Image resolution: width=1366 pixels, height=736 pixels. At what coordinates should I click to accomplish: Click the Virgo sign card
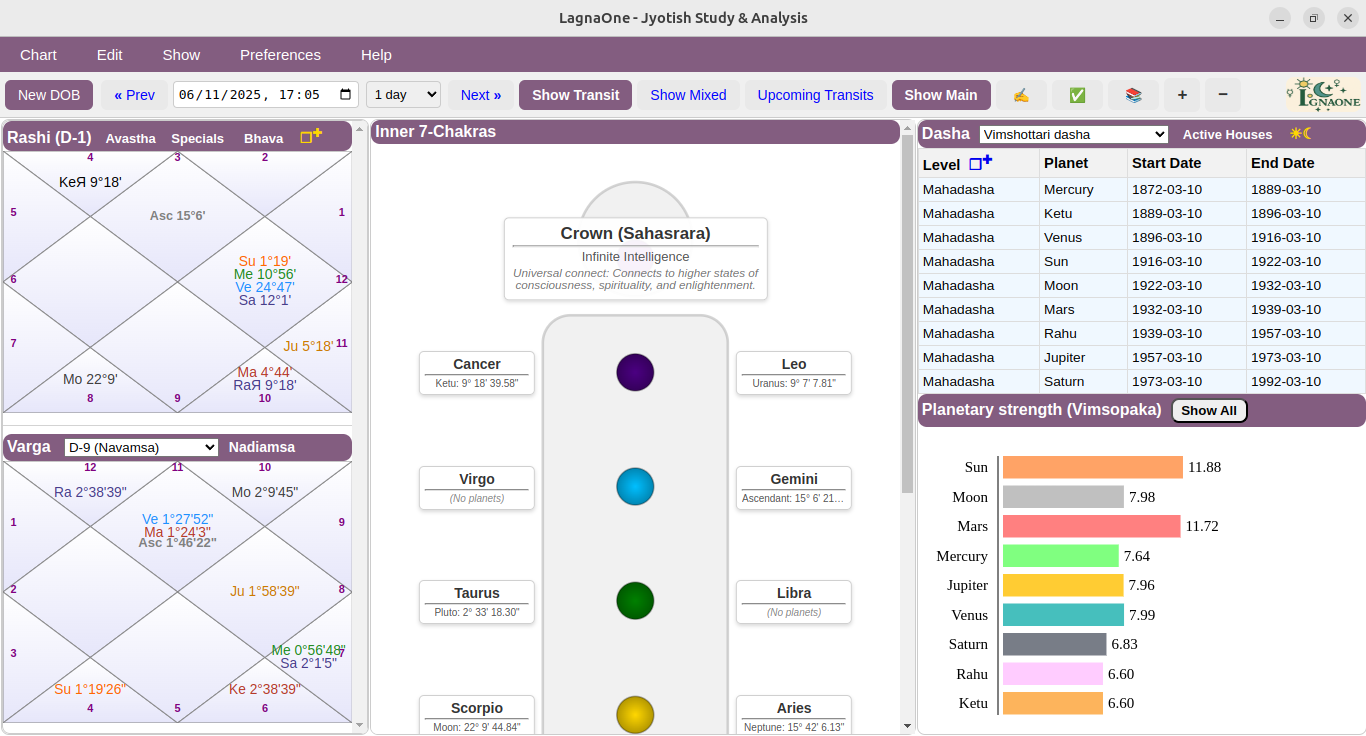(x=477, y=488)
